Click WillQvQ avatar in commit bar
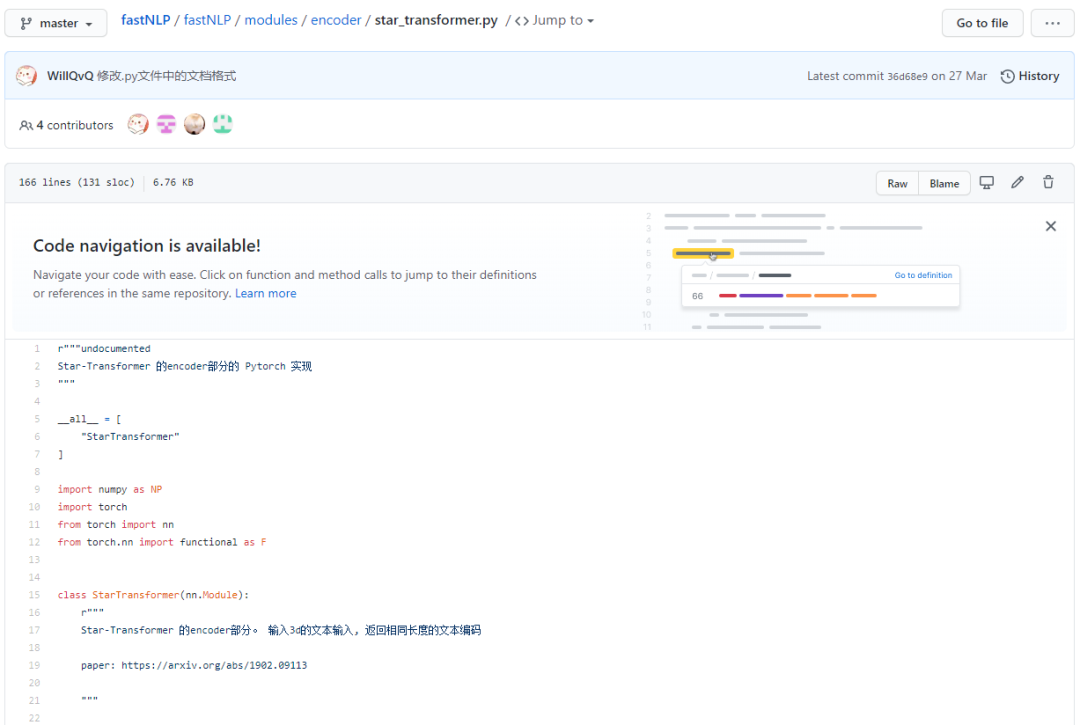Image resolution: width=1080 pixels, height=725 pixels. [x=26, y=76]
